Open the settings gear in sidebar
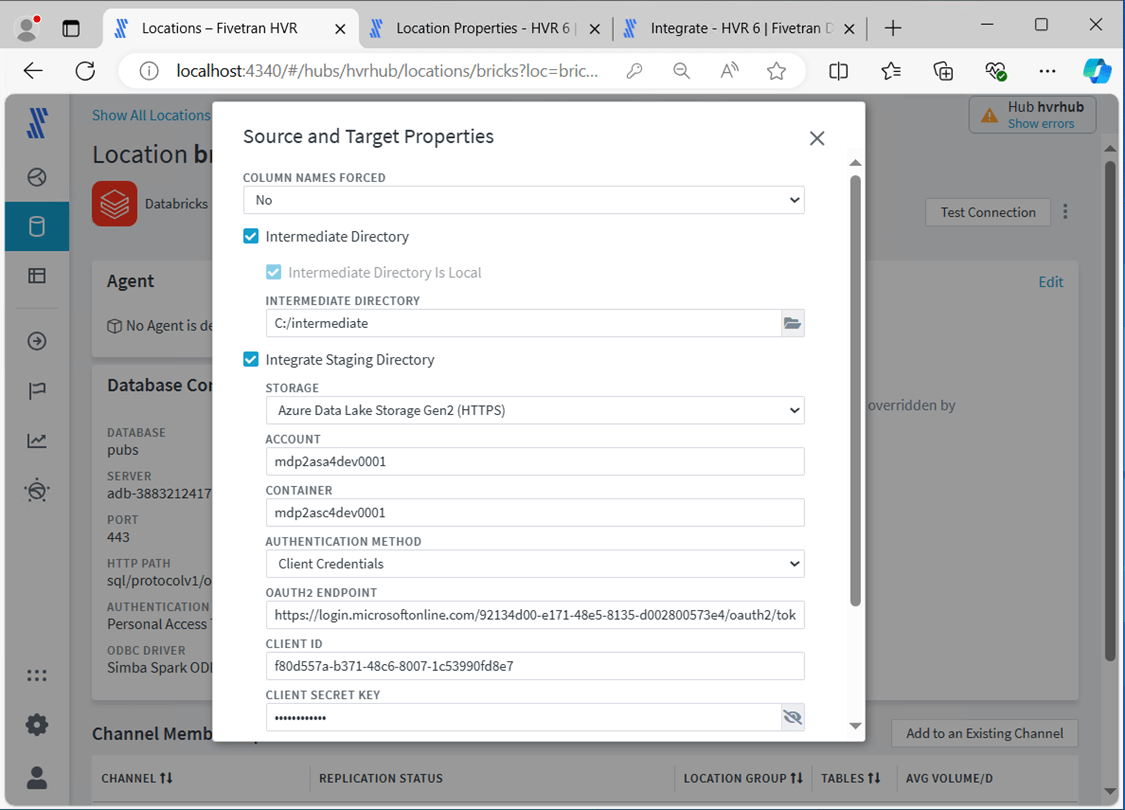Image resolution: width=1125 pixels, height=810 pixels. click(x=37, y=725)
